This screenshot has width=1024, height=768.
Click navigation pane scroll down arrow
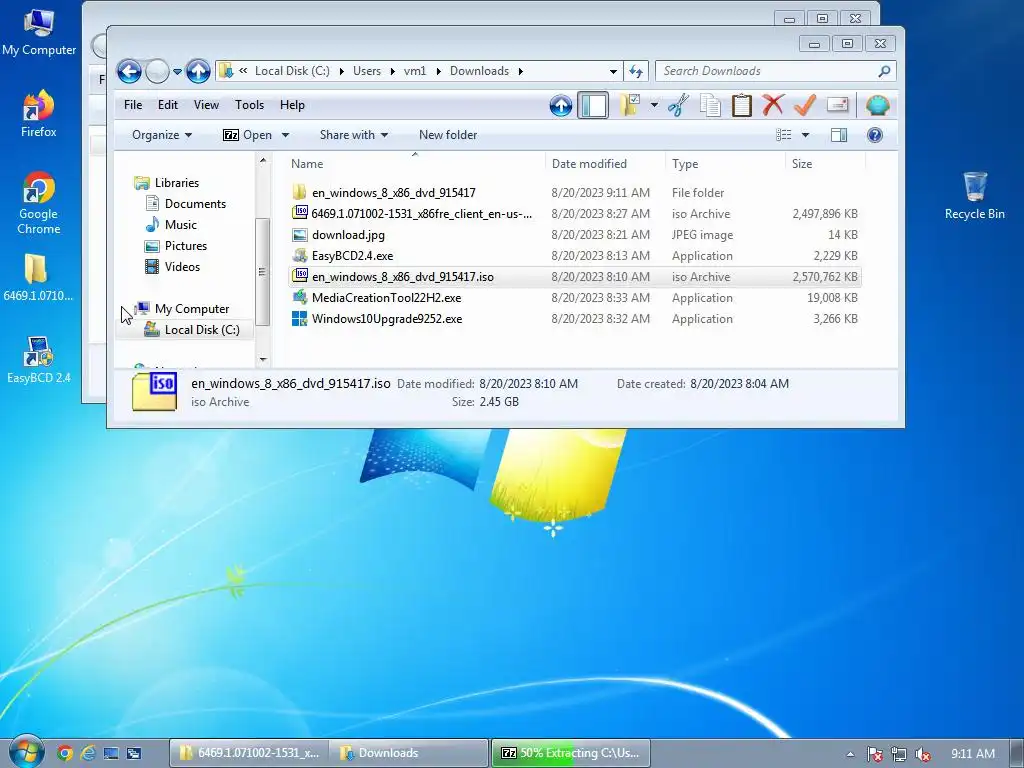[263, 359]
